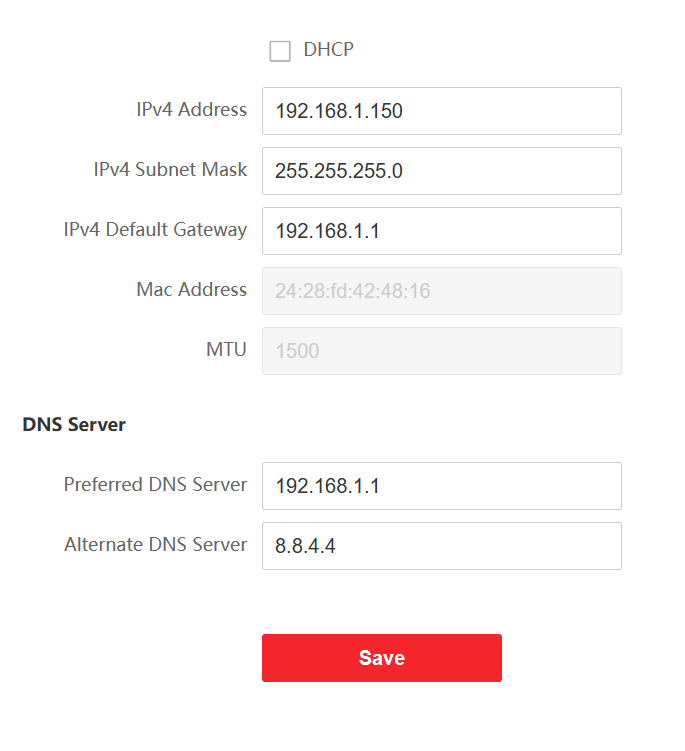Click the Preferred DNS Server label
The height and width of the screenshot is (751, 685).
tap(155, 485)
